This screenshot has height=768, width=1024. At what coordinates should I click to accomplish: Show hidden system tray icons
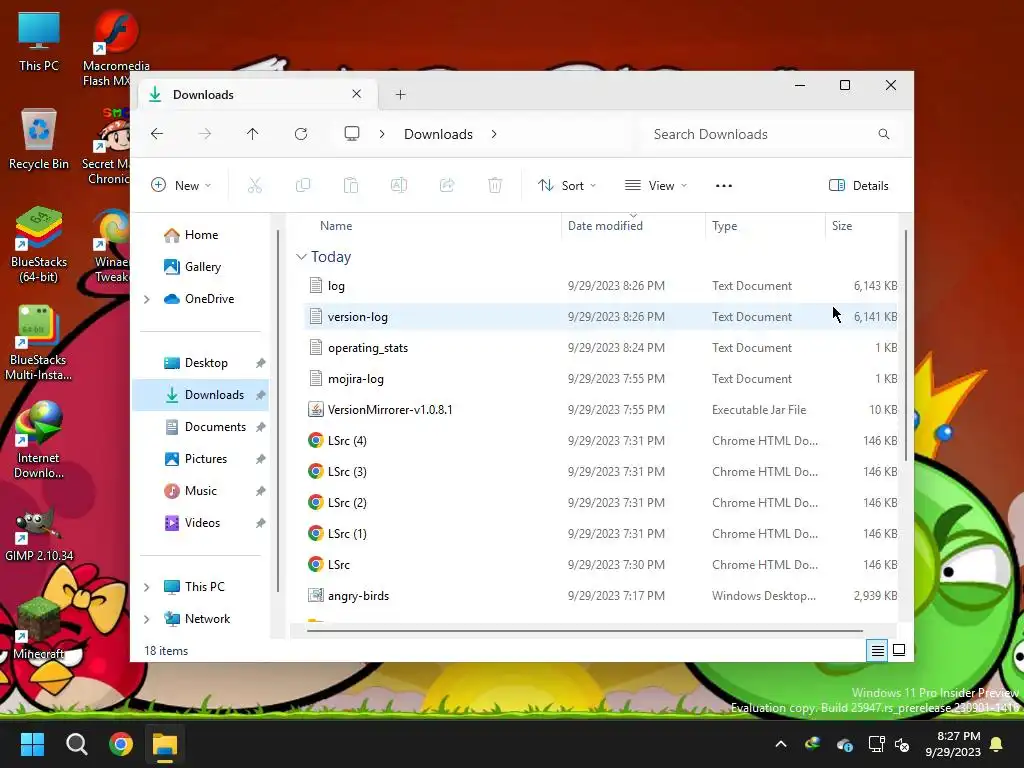[780, 744]
